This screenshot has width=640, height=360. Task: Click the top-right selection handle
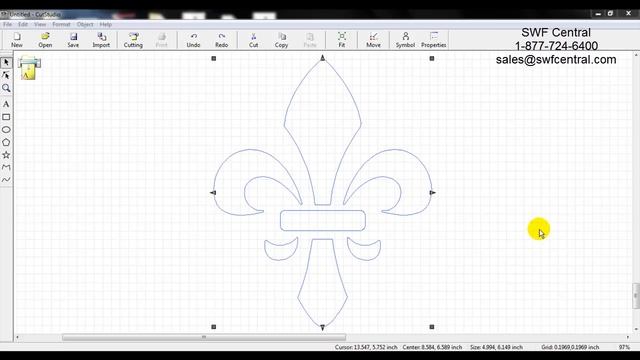(432, 58)
